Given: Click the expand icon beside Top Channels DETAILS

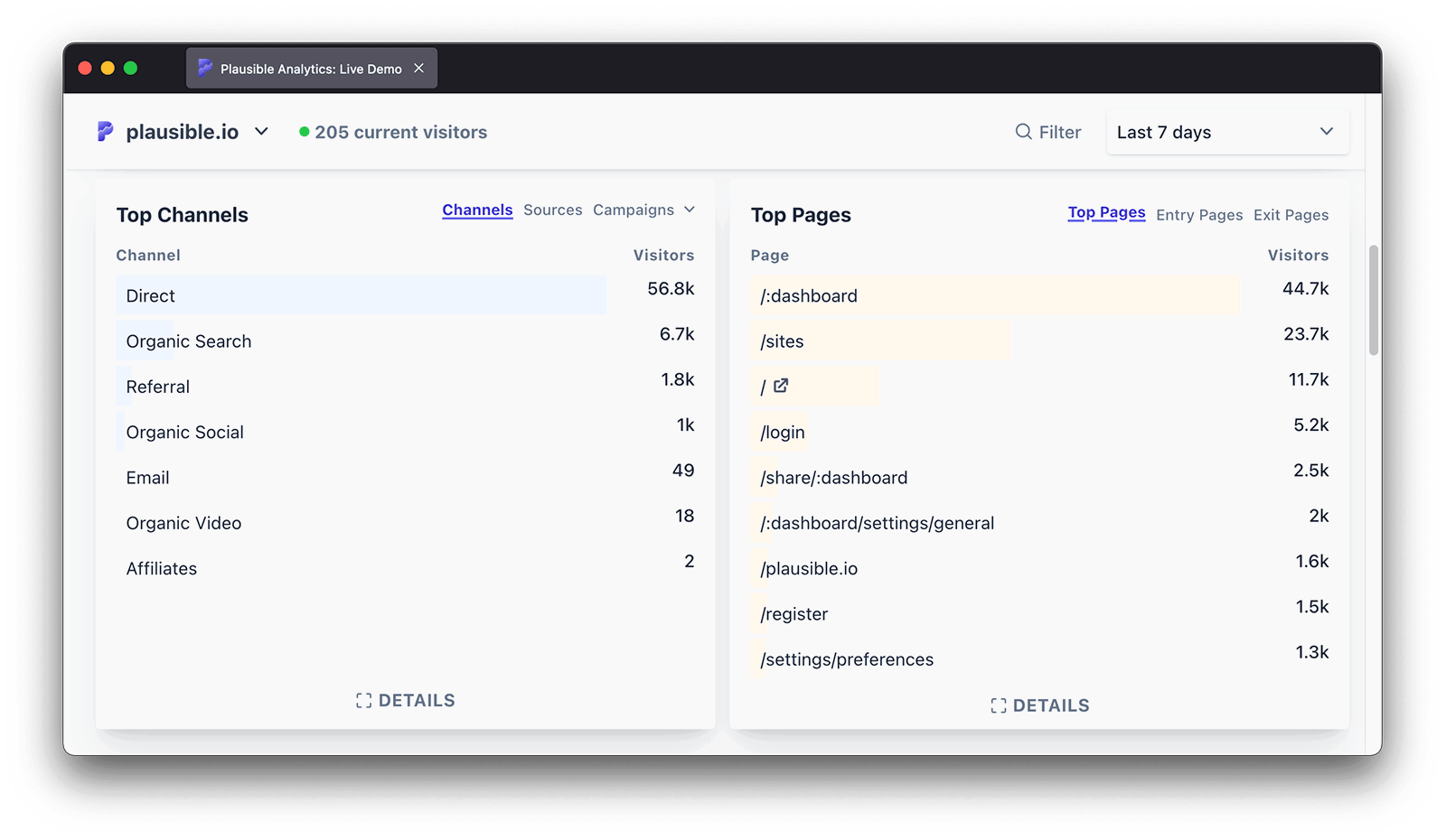Looking at the screenshot, I should pos(363,701).
